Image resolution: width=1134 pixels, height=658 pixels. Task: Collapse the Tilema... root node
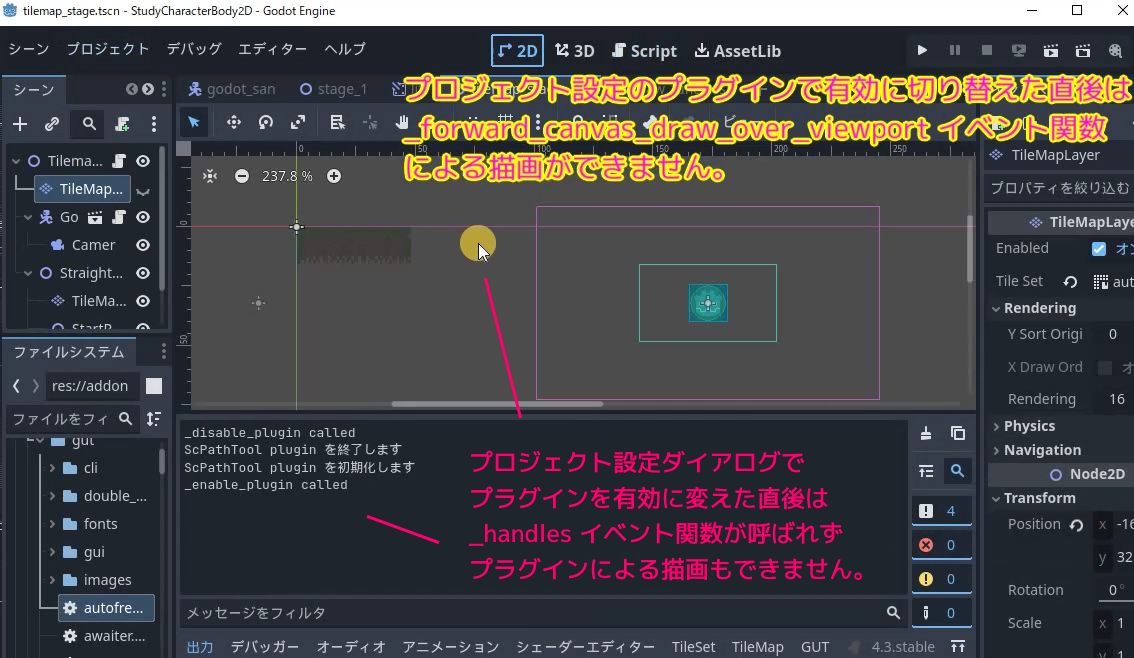point(16,161)
